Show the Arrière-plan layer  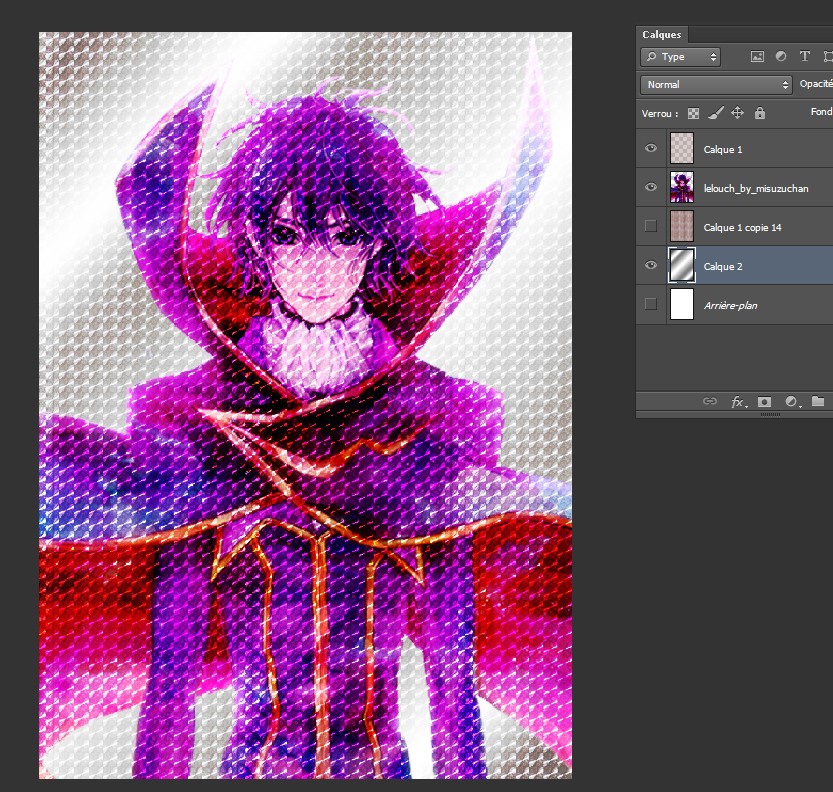coord(651,304)
